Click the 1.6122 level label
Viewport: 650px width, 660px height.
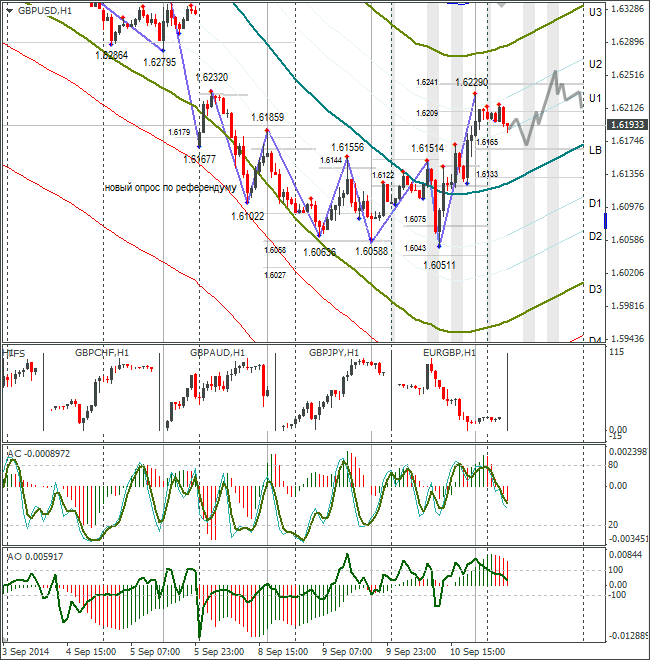[383, 176]
